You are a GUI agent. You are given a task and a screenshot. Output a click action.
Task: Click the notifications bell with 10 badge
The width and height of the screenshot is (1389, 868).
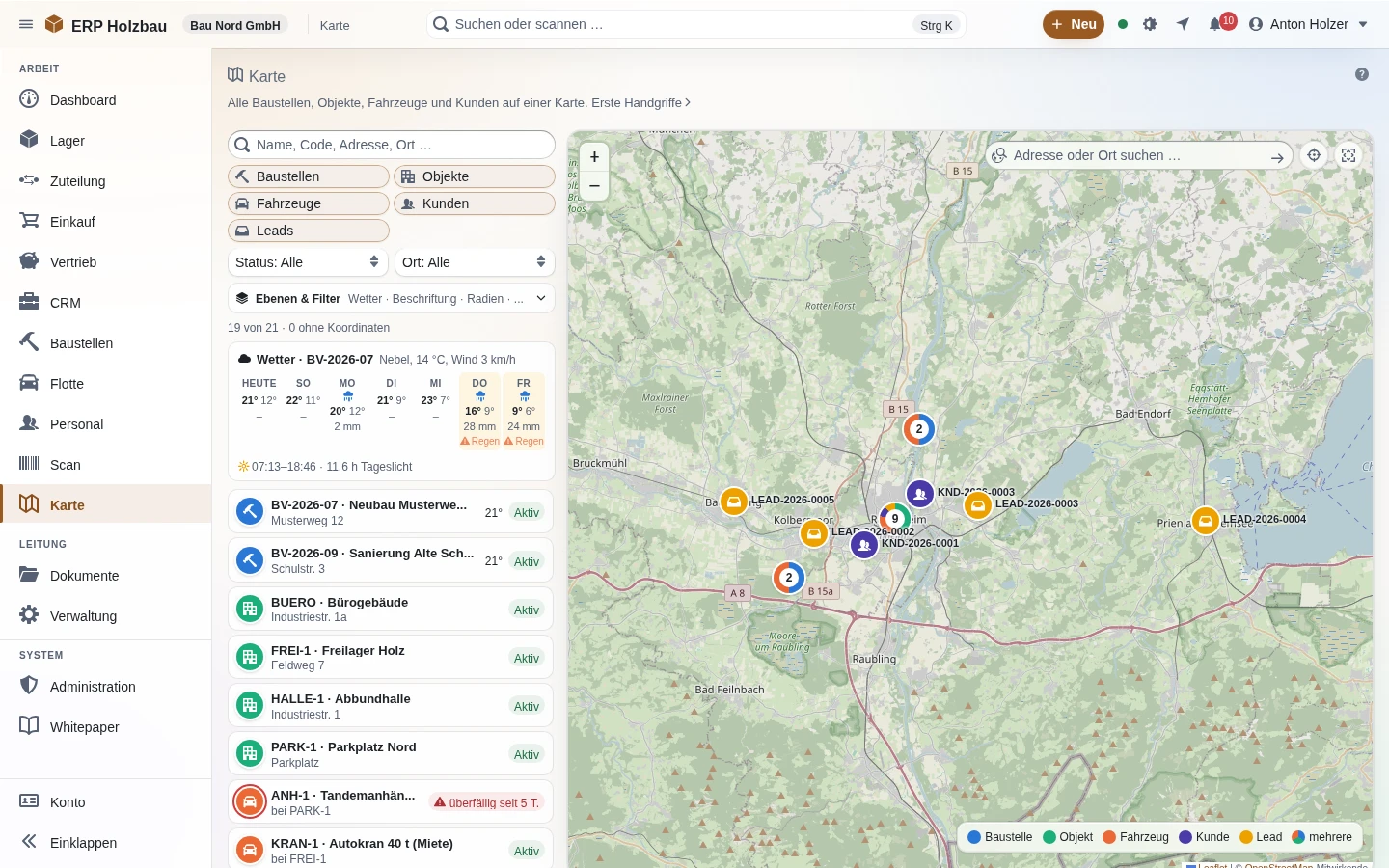tap(1216, 24)
